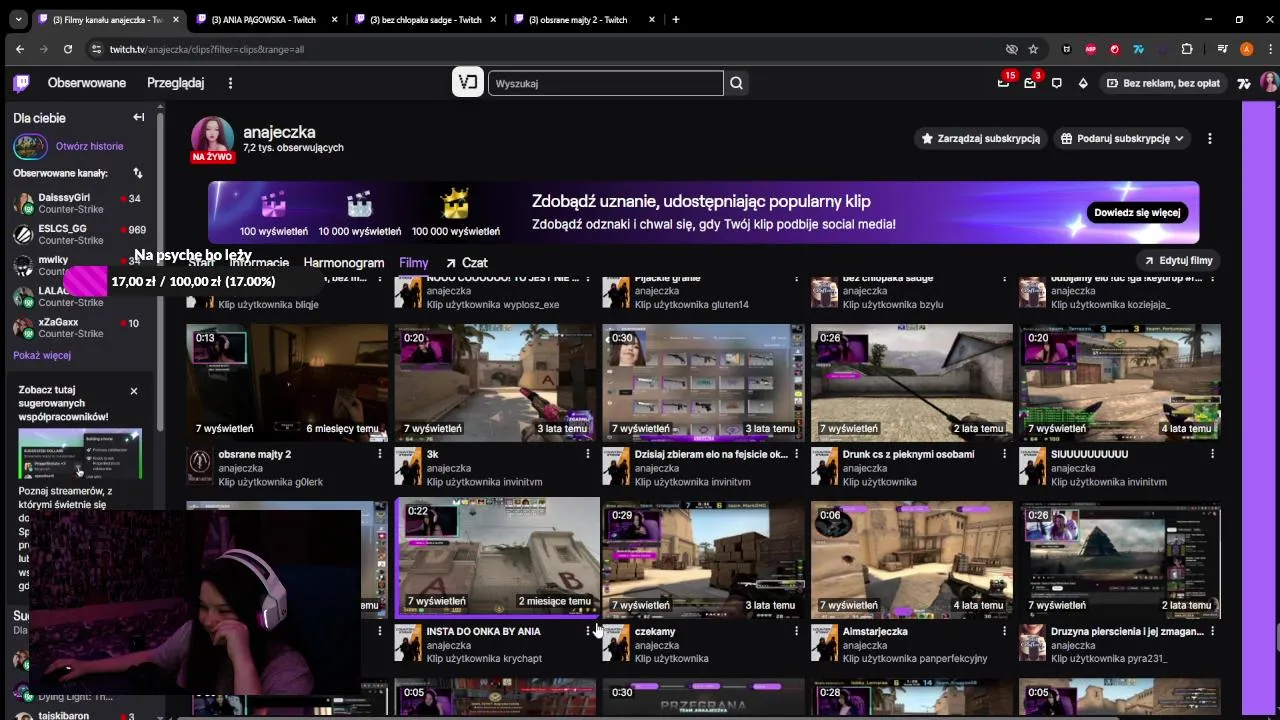The width and height of the screenshot is (1280, 720).
Task: Open Klip użytkownika pyra231_ link
Action: 1109,659
